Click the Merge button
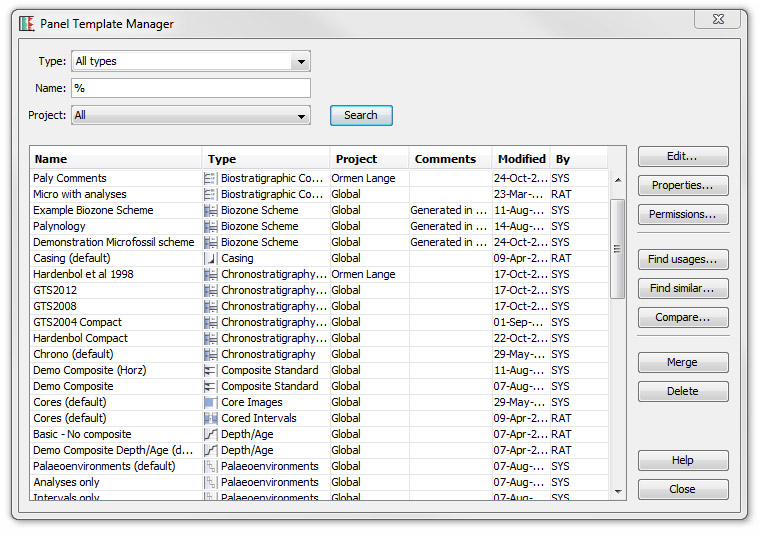The width and height of the screenshot is (759, 534). tap(683, 362)
